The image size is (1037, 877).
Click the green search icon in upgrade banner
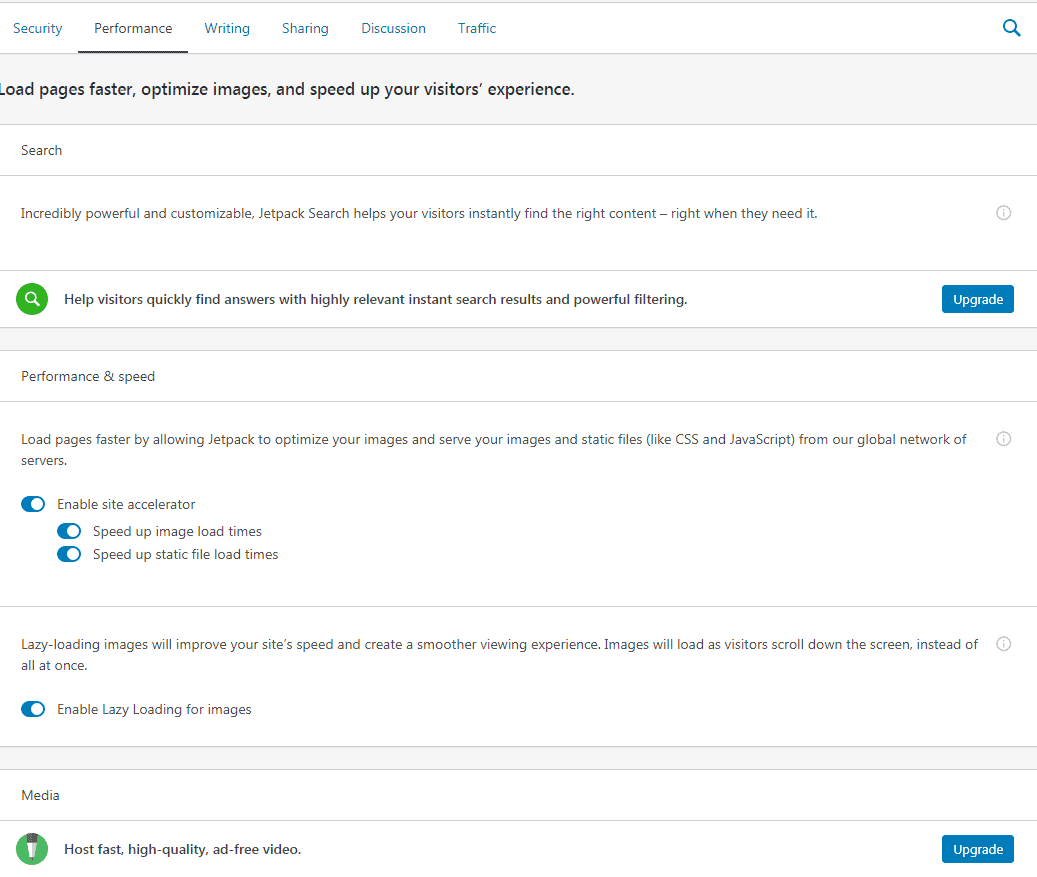click(x=32, y=299)
